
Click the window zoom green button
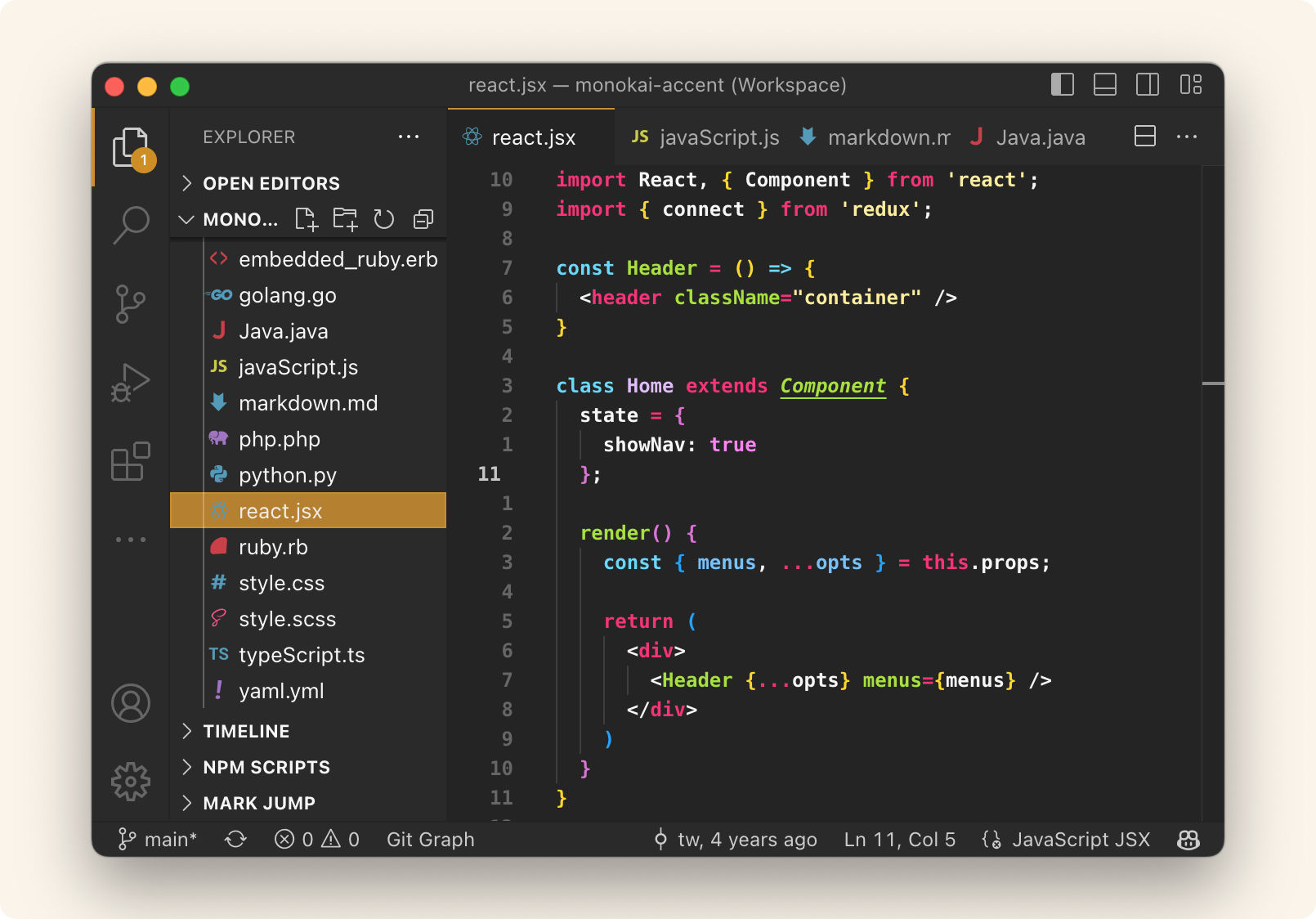pos(180,86)
